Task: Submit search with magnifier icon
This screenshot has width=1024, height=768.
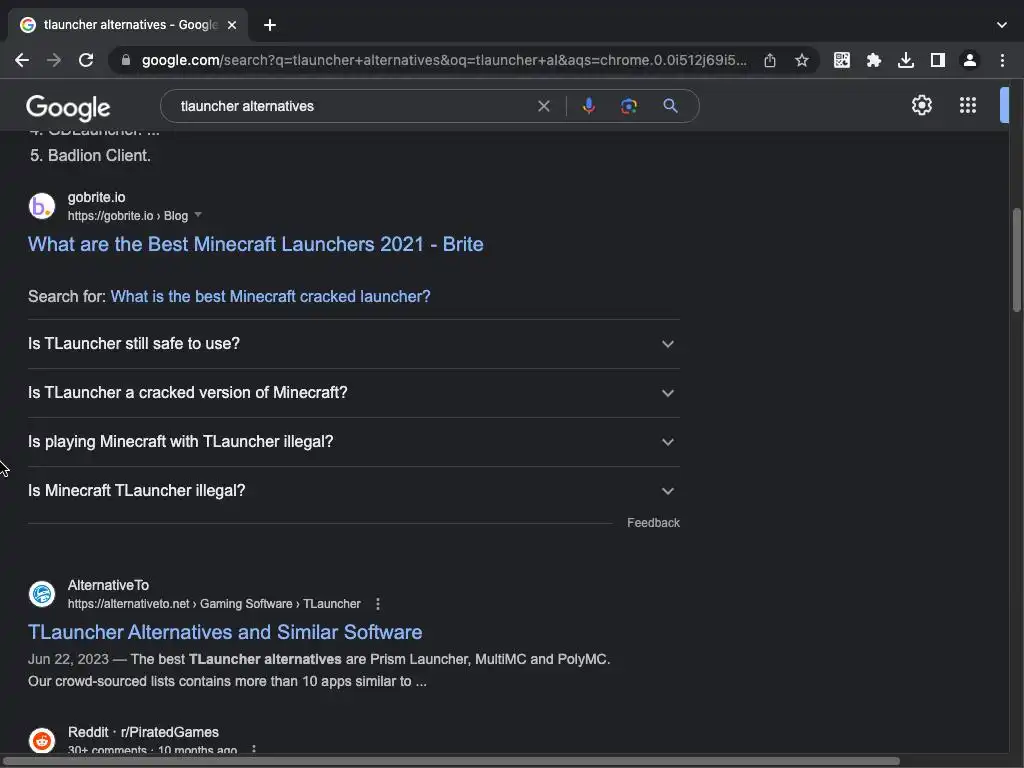Action: [670, 106]
